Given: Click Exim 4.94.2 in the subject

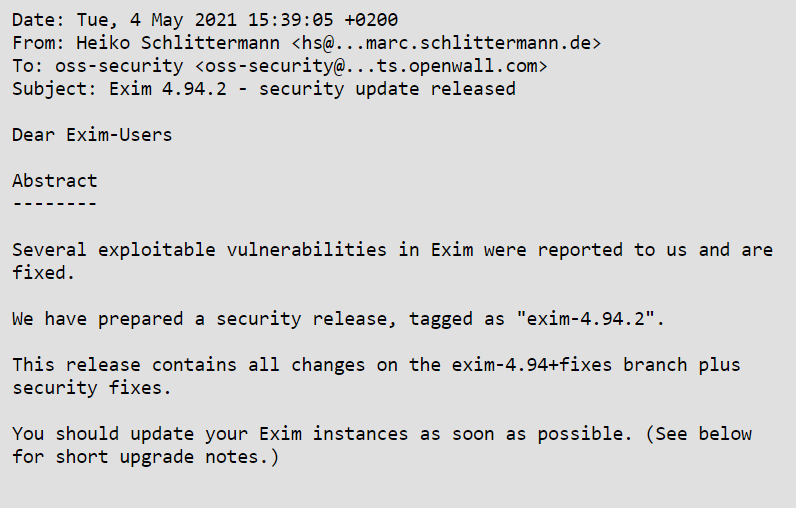Looking at the screenshot, I should [x=168, y=89].
